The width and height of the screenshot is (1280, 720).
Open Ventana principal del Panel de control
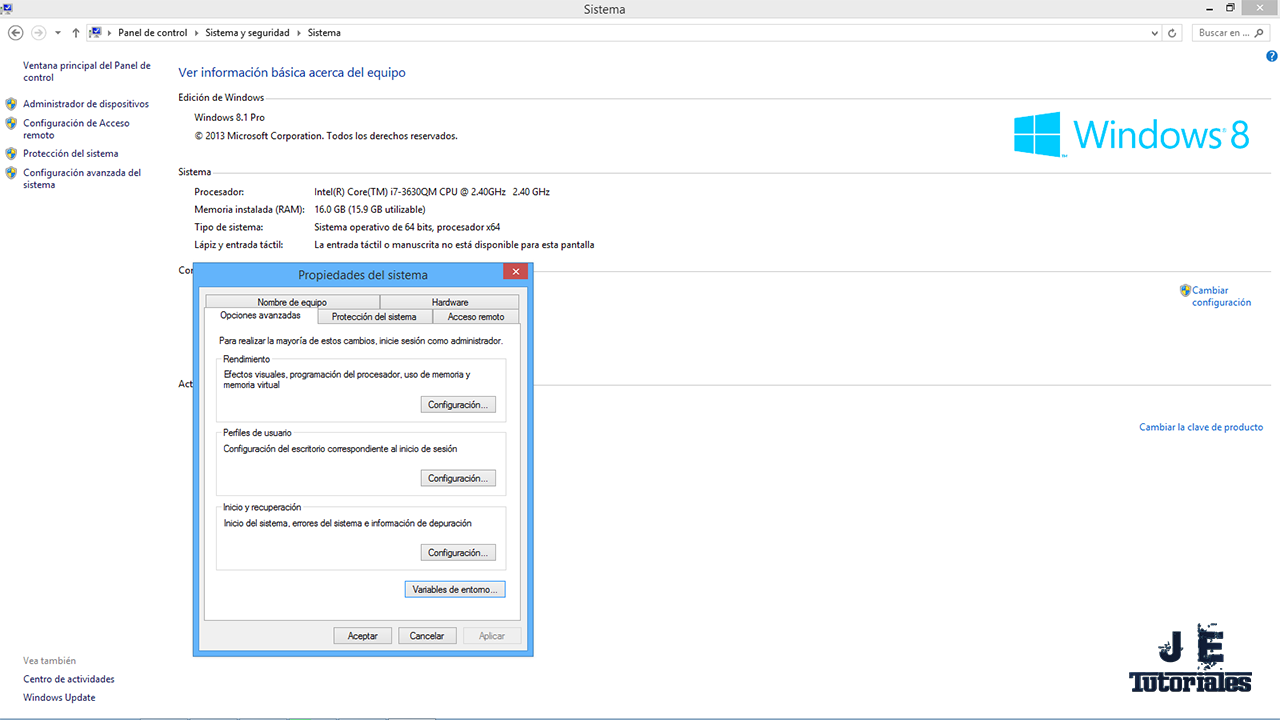click(87, 71)
